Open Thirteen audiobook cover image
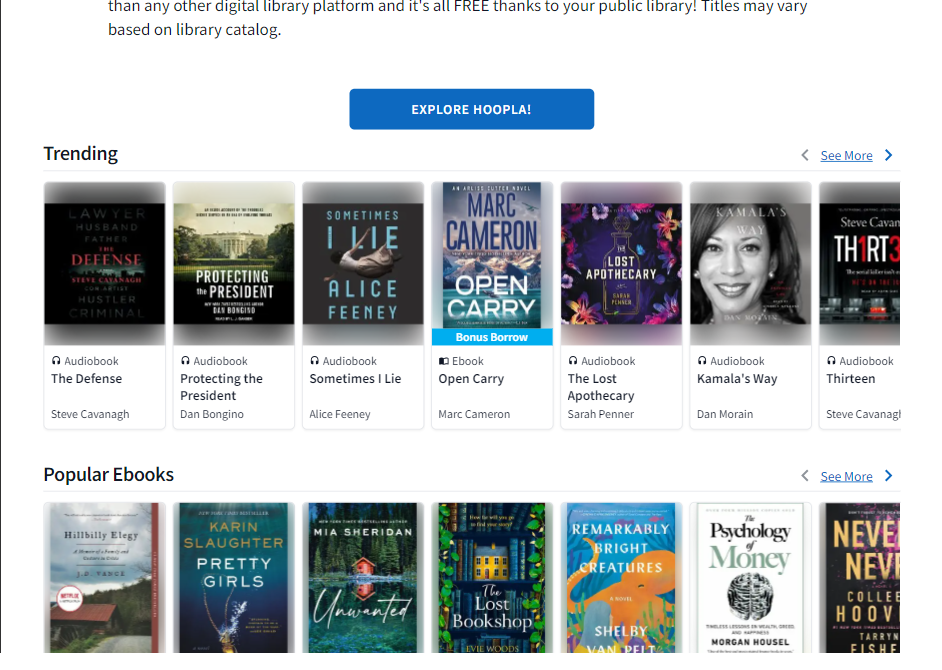 pyautogui.click(x=860, y=264)
